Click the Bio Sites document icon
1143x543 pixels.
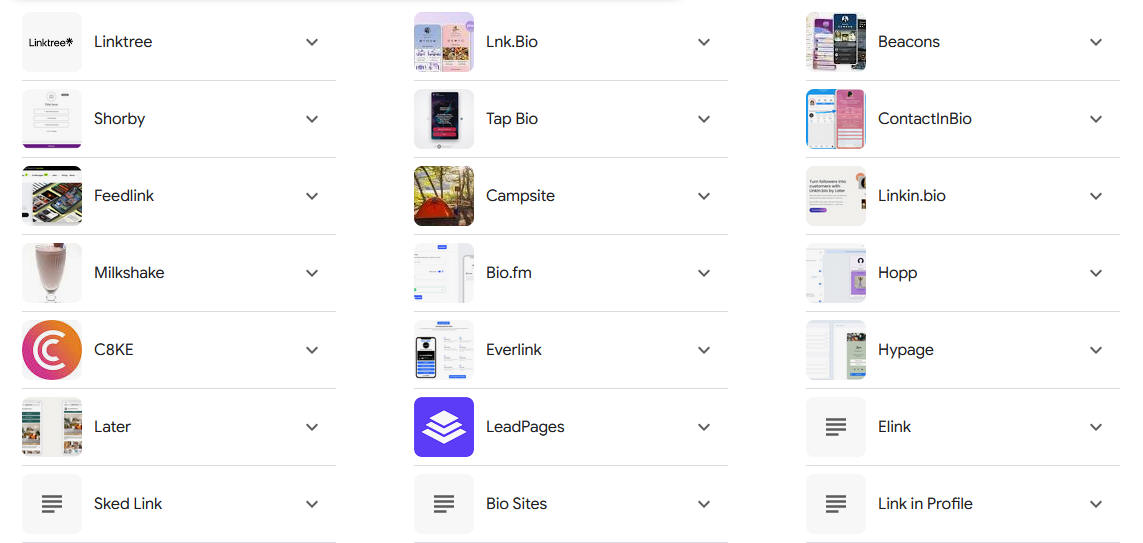pos(444,504)
